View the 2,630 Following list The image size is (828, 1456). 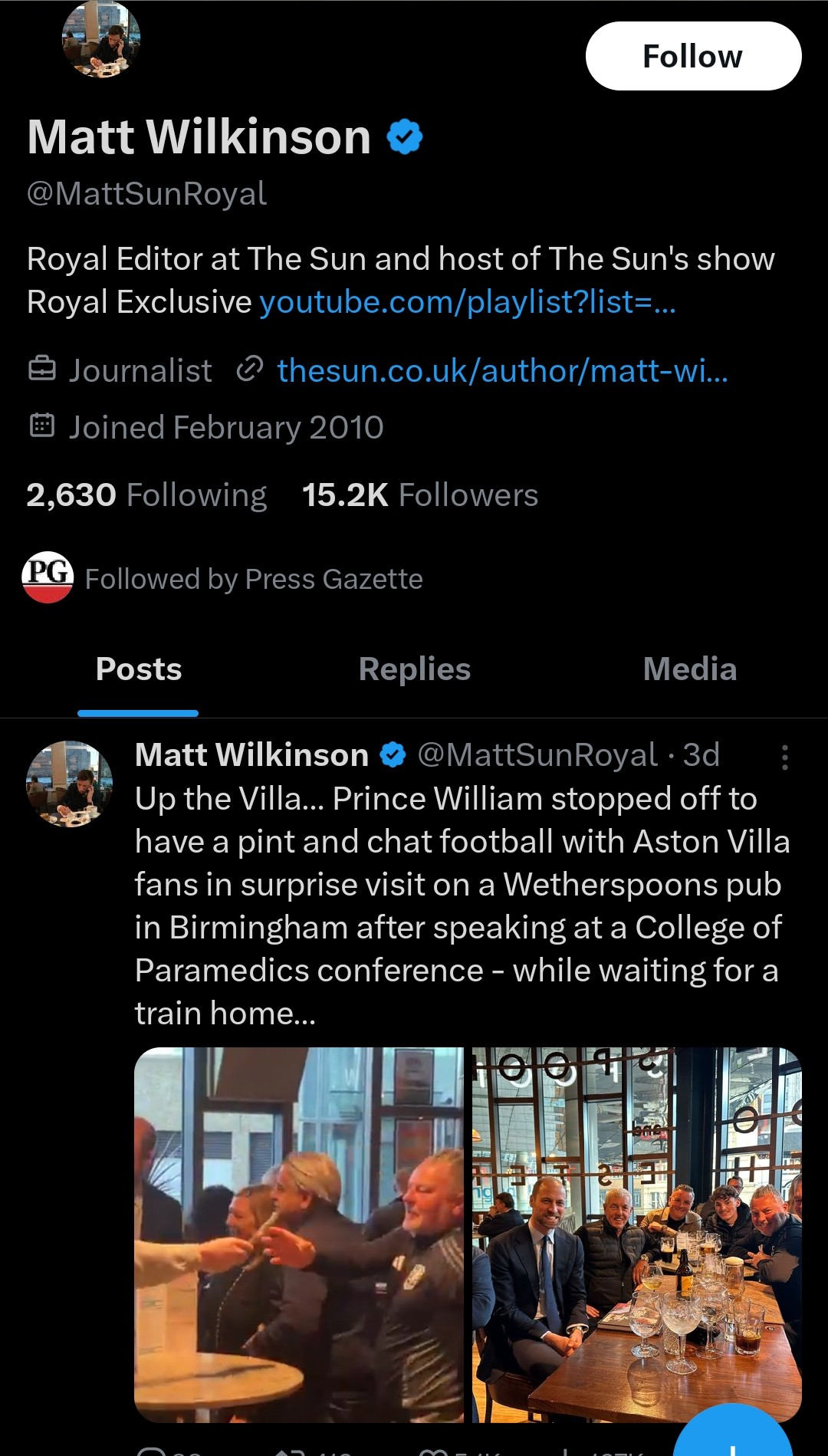tap(146, 495)
